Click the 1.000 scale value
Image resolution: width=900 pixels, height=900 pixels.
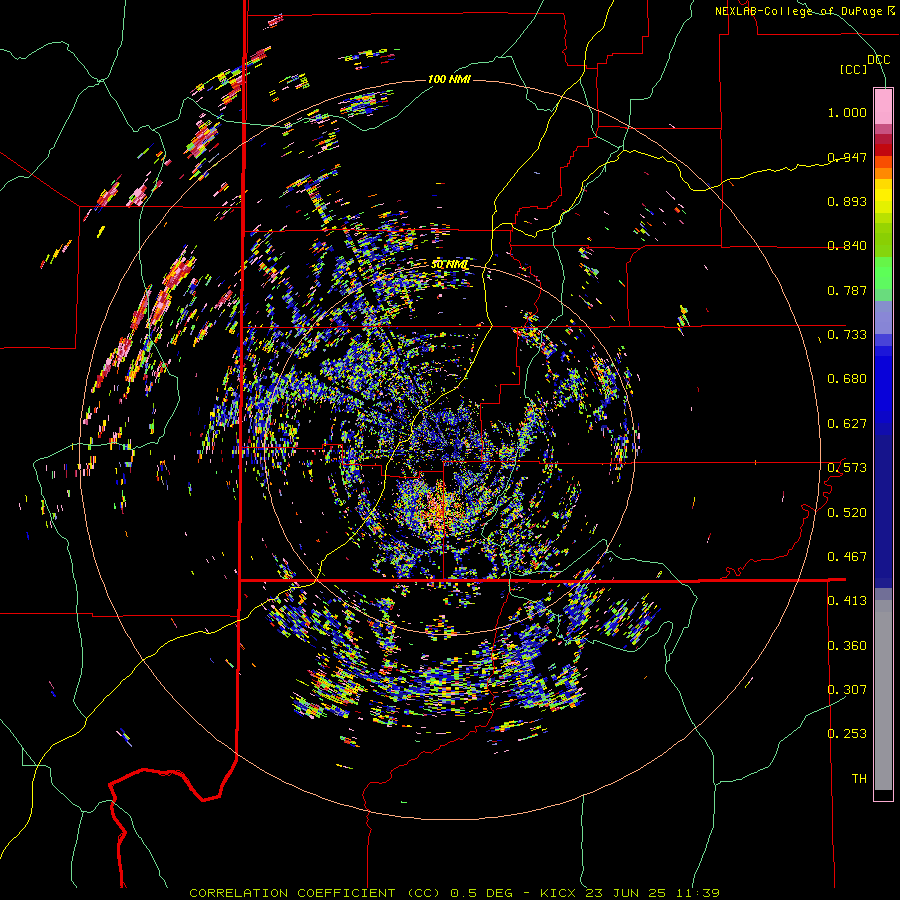point(847,112)
